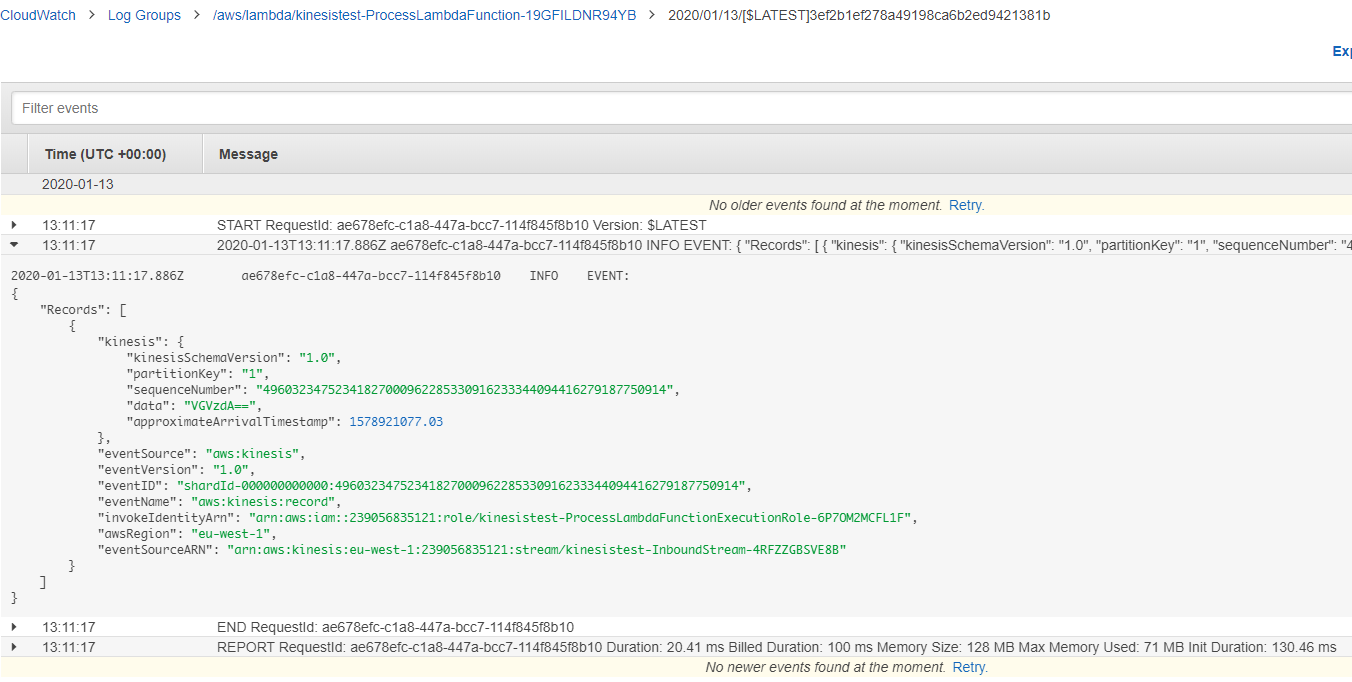The height and width of the screenshot is (682, 1352).
Task: Expand the END RequestId log row
Action: 14,627
